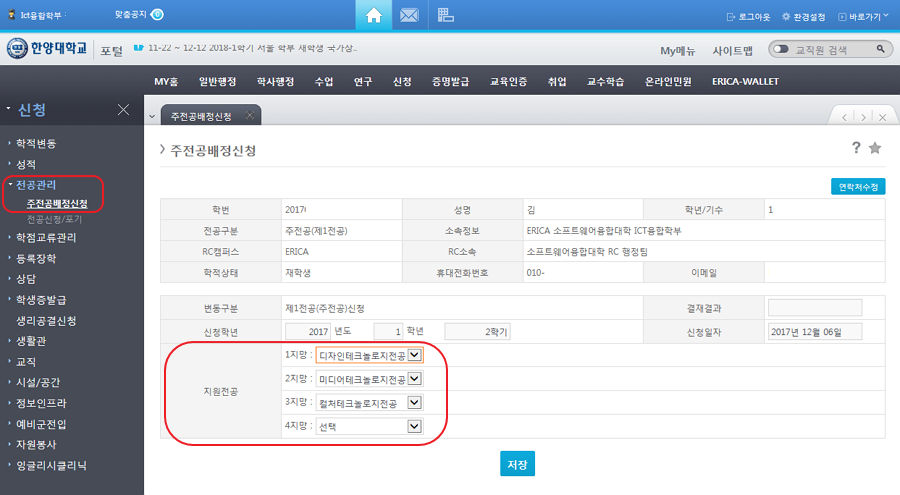Add page to favorites with star icon
The height and width of the screenshot is (495, 900).
pos(875,148)
